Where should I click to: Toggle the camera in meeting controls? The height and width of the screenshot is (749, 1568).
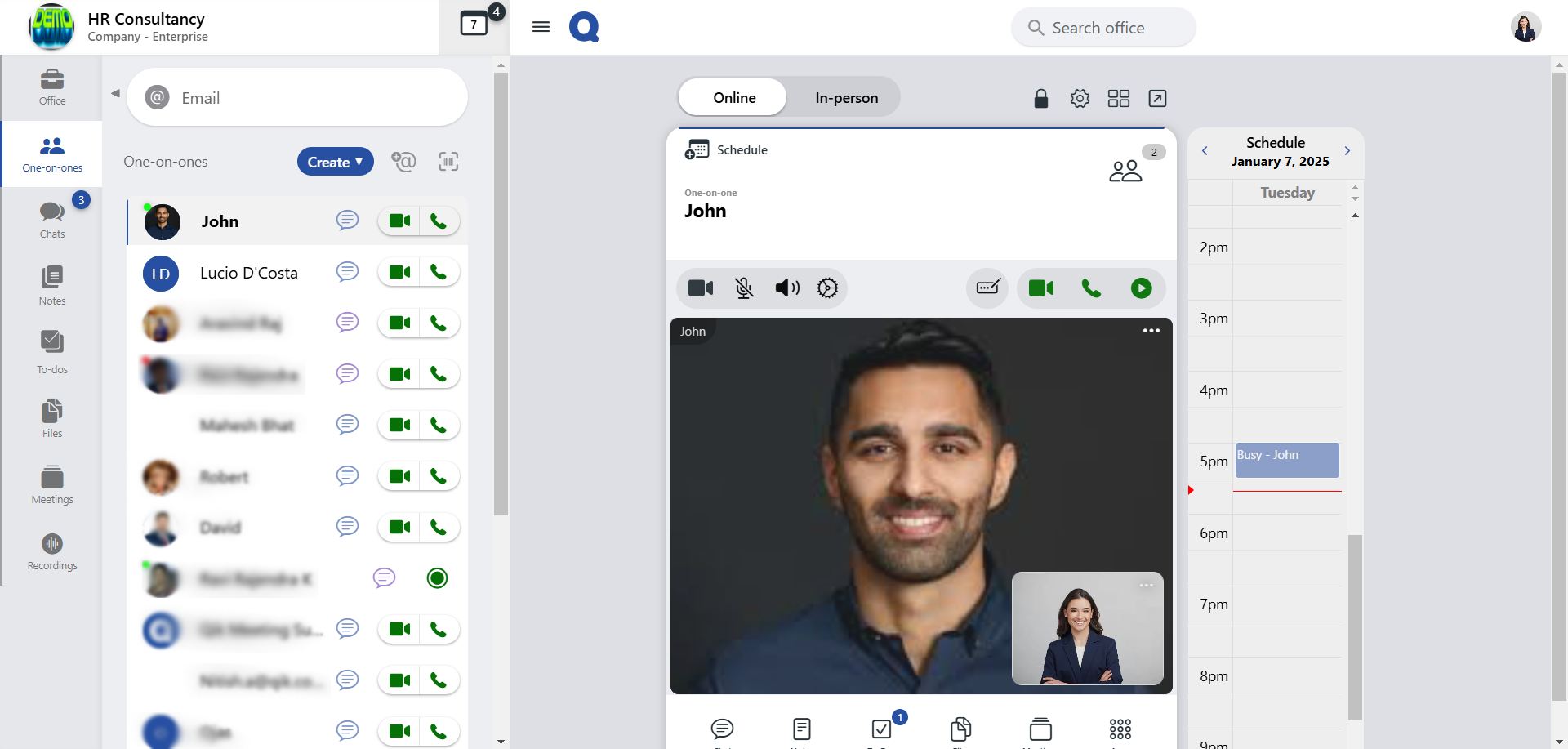pyautogui.click(x=701, y=288)
